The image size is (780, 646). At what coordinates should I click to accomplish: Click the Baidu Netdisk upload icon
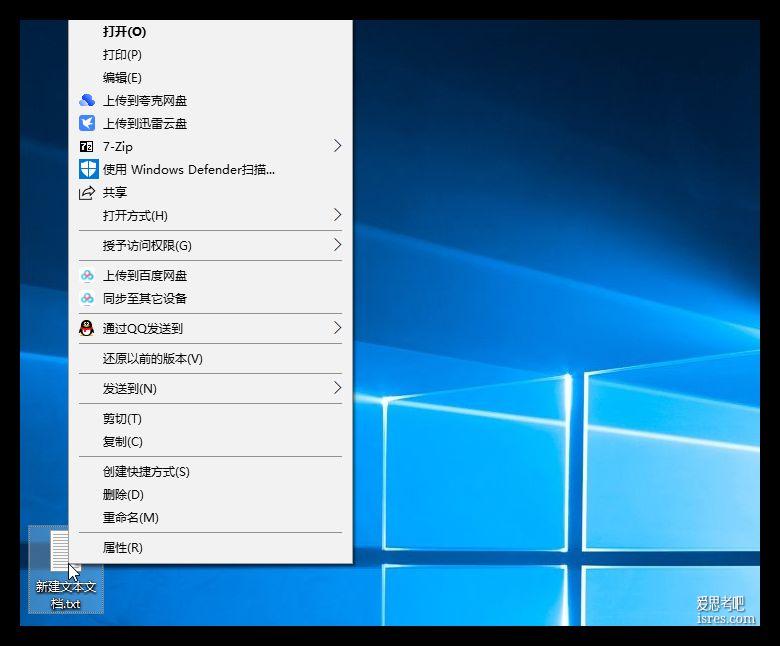(87, 275)
